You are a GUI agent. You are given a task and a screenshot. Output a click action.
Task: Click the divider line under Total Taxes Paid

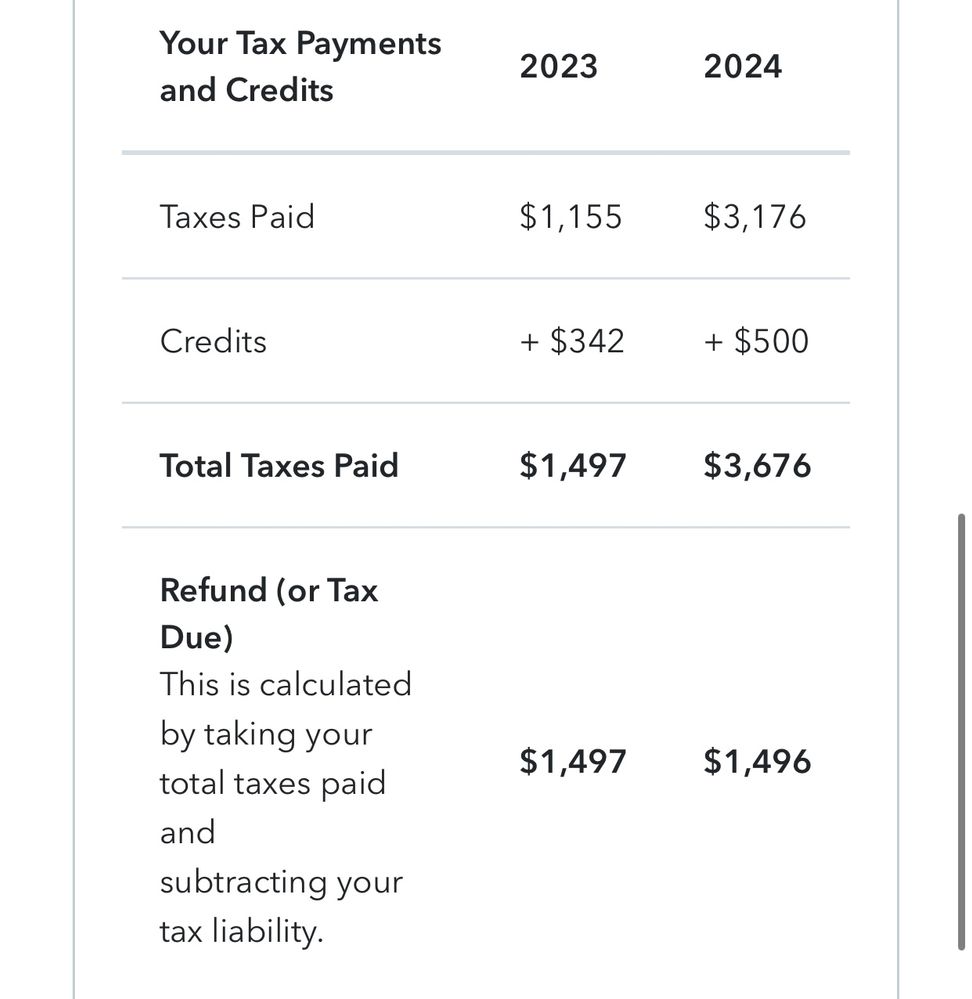485,527
